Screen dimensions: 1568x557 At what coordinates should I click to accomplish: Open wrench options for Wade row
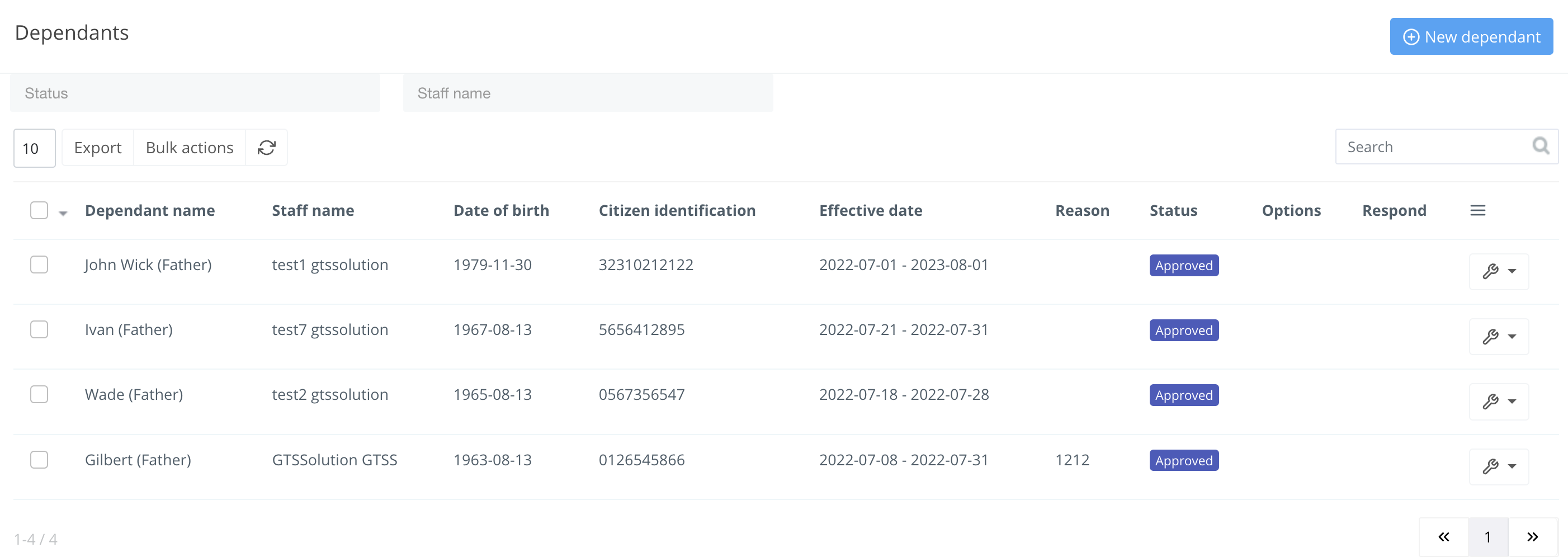[x=1499, y=402]
